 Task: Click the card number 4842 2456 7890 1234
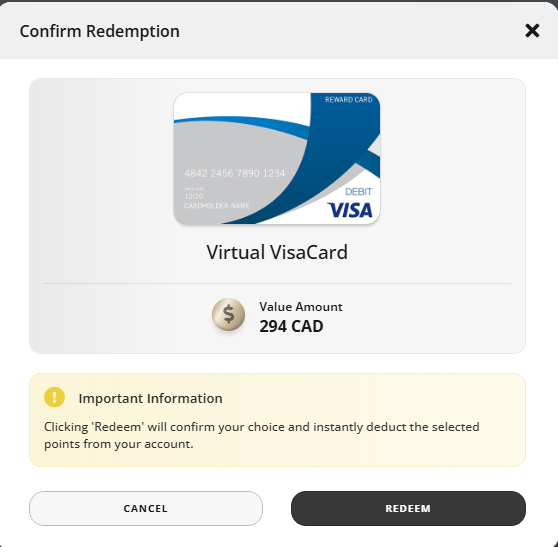(235, 173)
